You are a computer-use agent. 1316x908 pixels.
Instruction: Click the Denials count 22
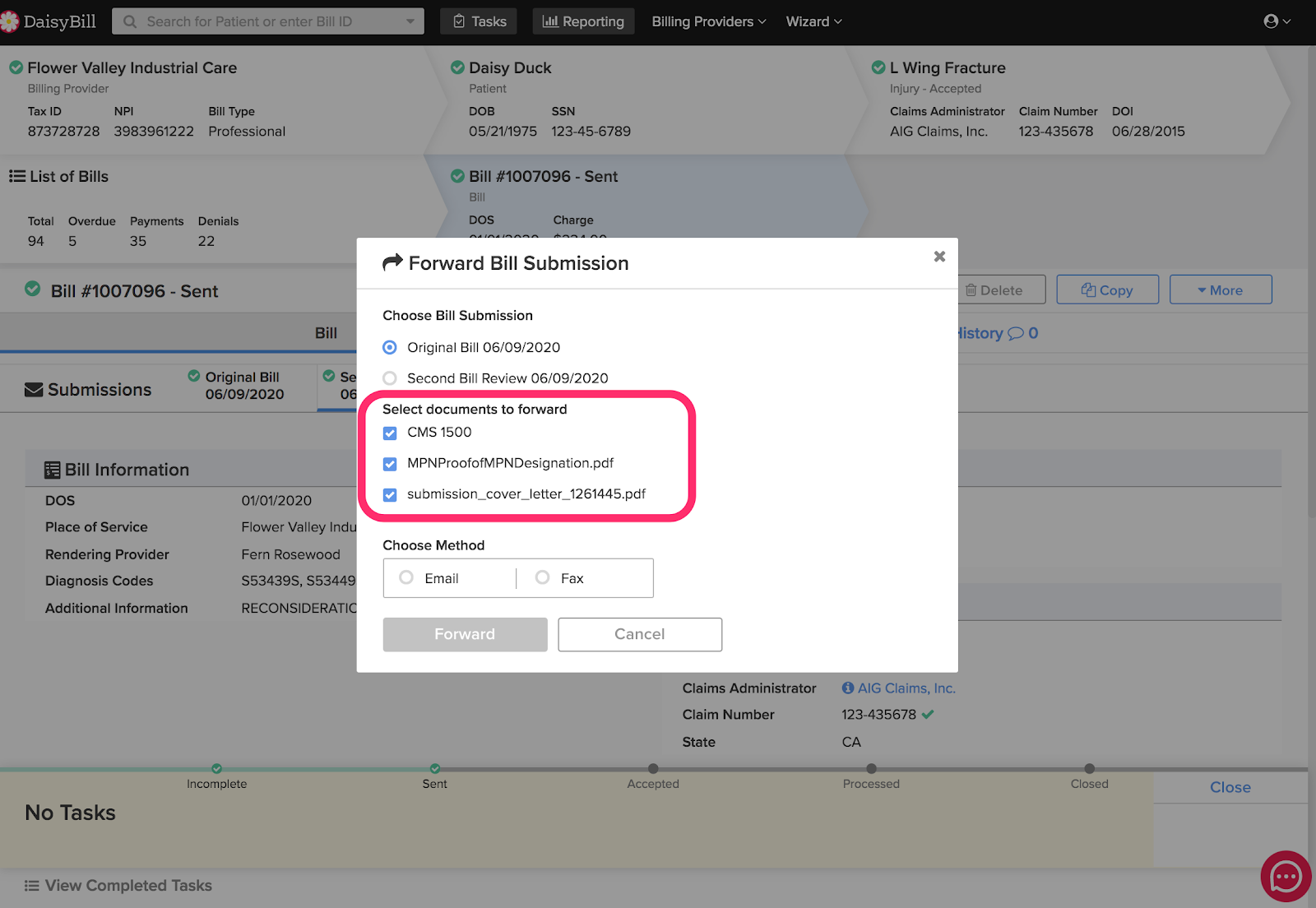(206, 241)
